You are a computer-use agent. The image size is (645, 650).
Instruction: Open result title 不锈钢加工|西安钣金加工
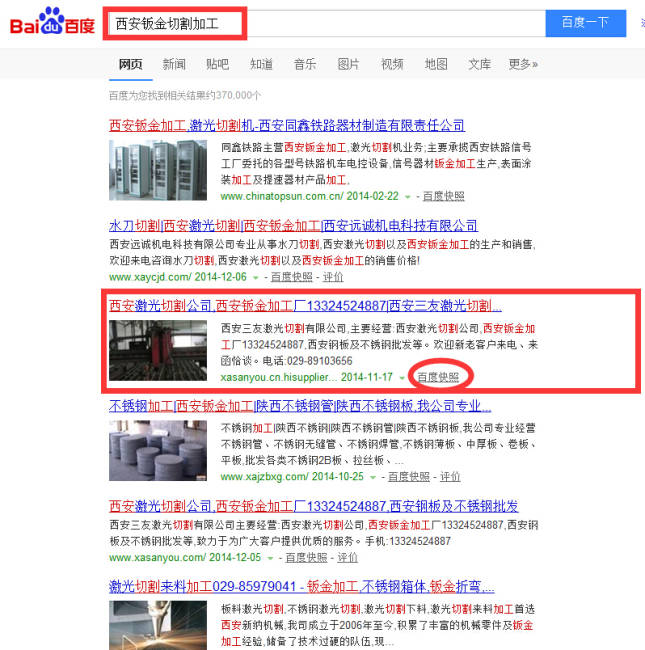[x=300, y=406]
